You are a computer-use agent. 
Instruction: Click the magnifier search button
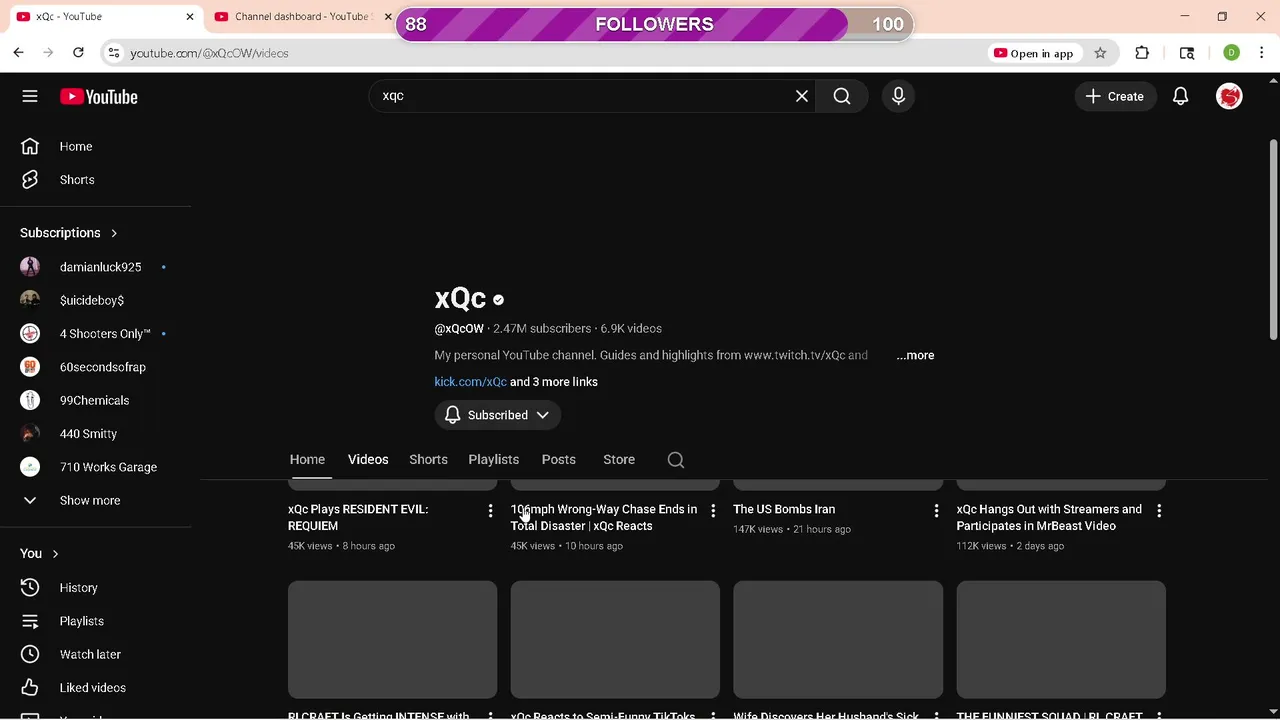coord(842,96)
